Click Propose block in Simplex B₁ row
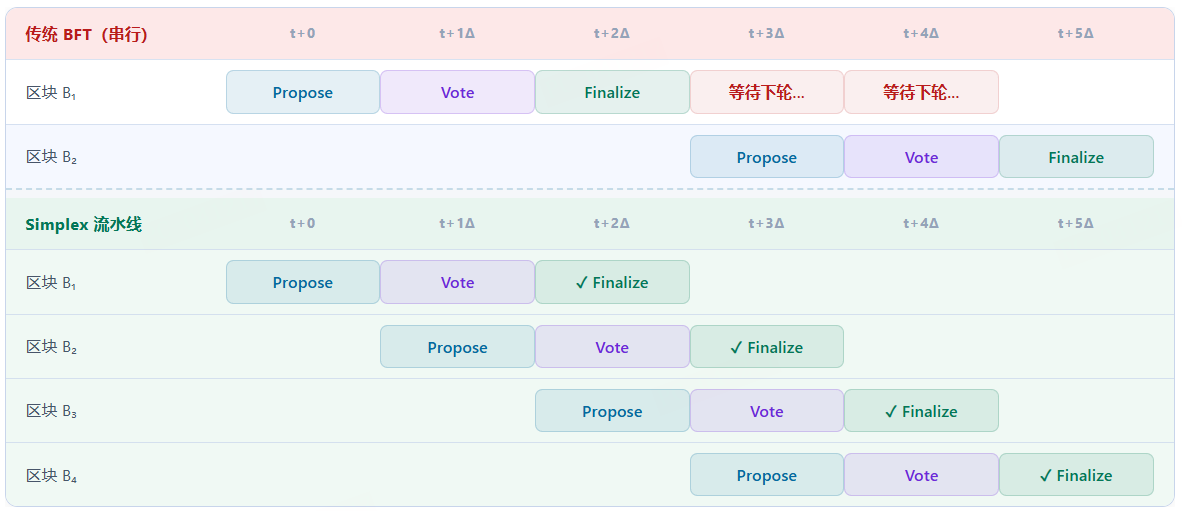Viewport: 1182px width, 511px height. click(x=303, y=282)
